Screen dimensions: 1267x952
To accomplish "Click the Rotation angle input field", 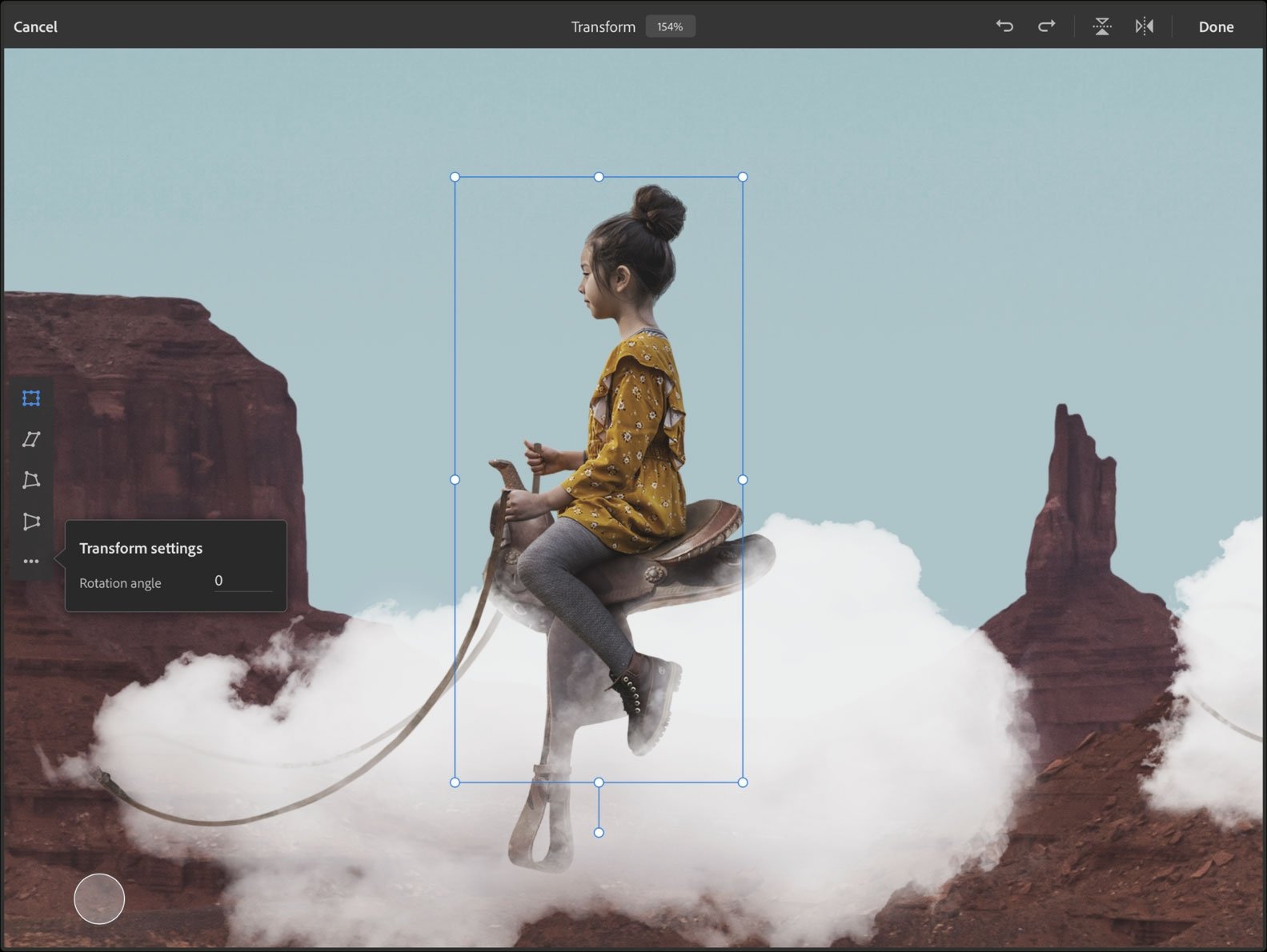I will pyautogui.click(x=242, y=581).
